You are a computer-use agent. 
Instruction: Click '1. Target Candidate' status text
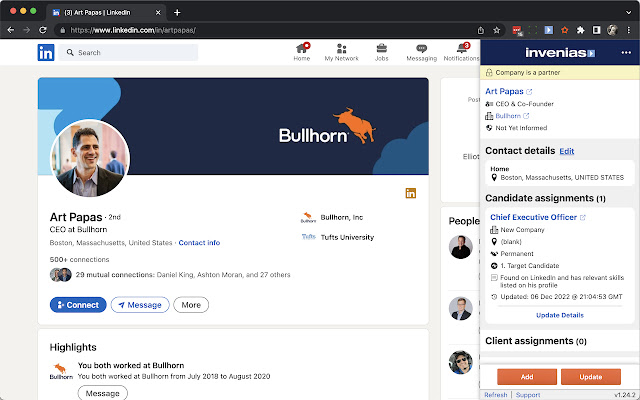coord(530,266)
